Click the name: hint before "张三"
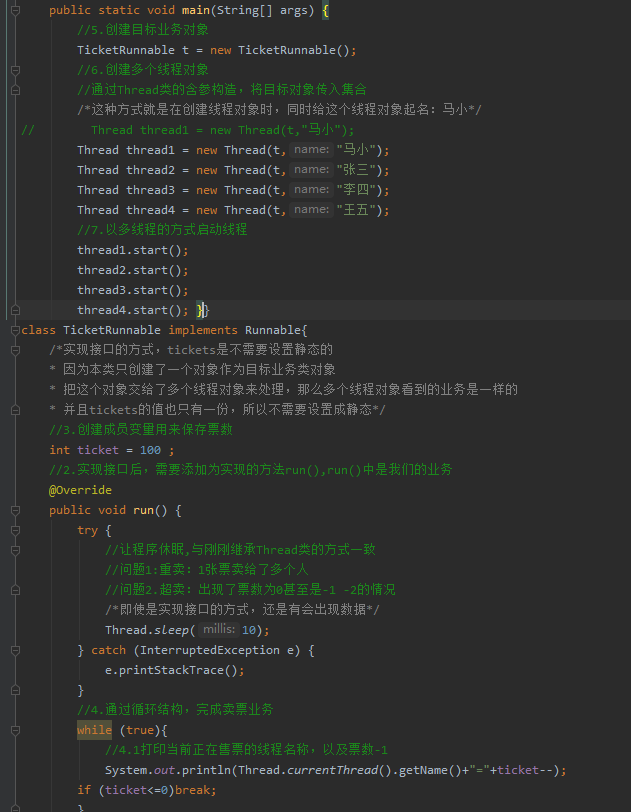The image size is (638, 812). [311, 170]
